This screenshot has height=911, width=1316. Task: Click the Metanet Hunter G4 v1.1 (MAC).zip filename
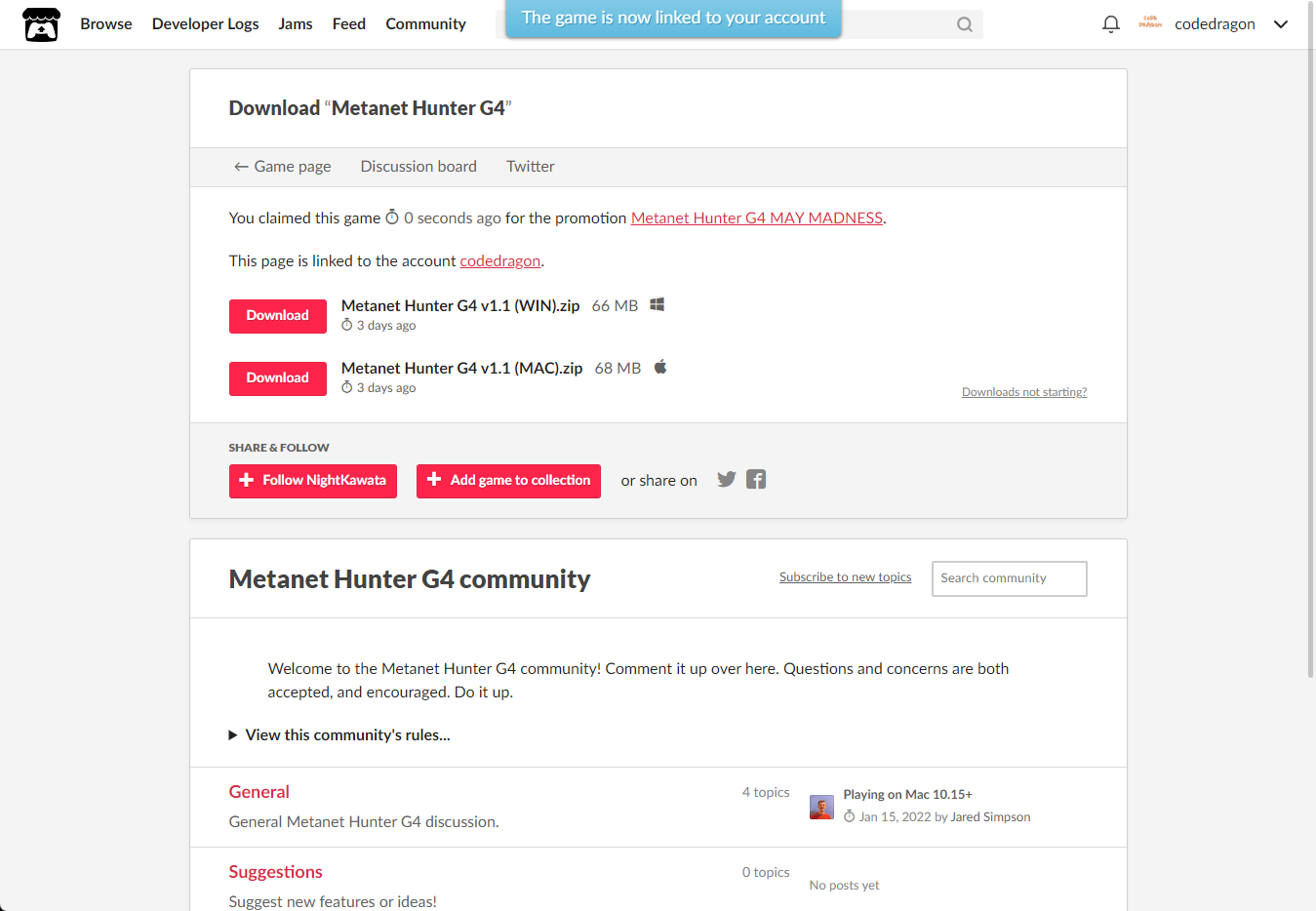(462, 369)
